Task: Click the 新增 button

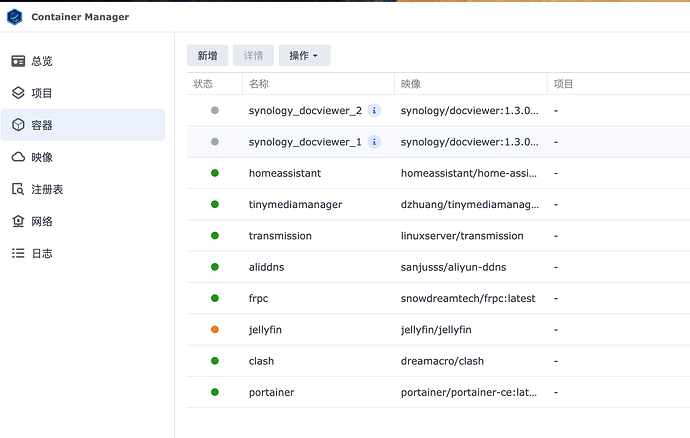Action: click(207, 55)
